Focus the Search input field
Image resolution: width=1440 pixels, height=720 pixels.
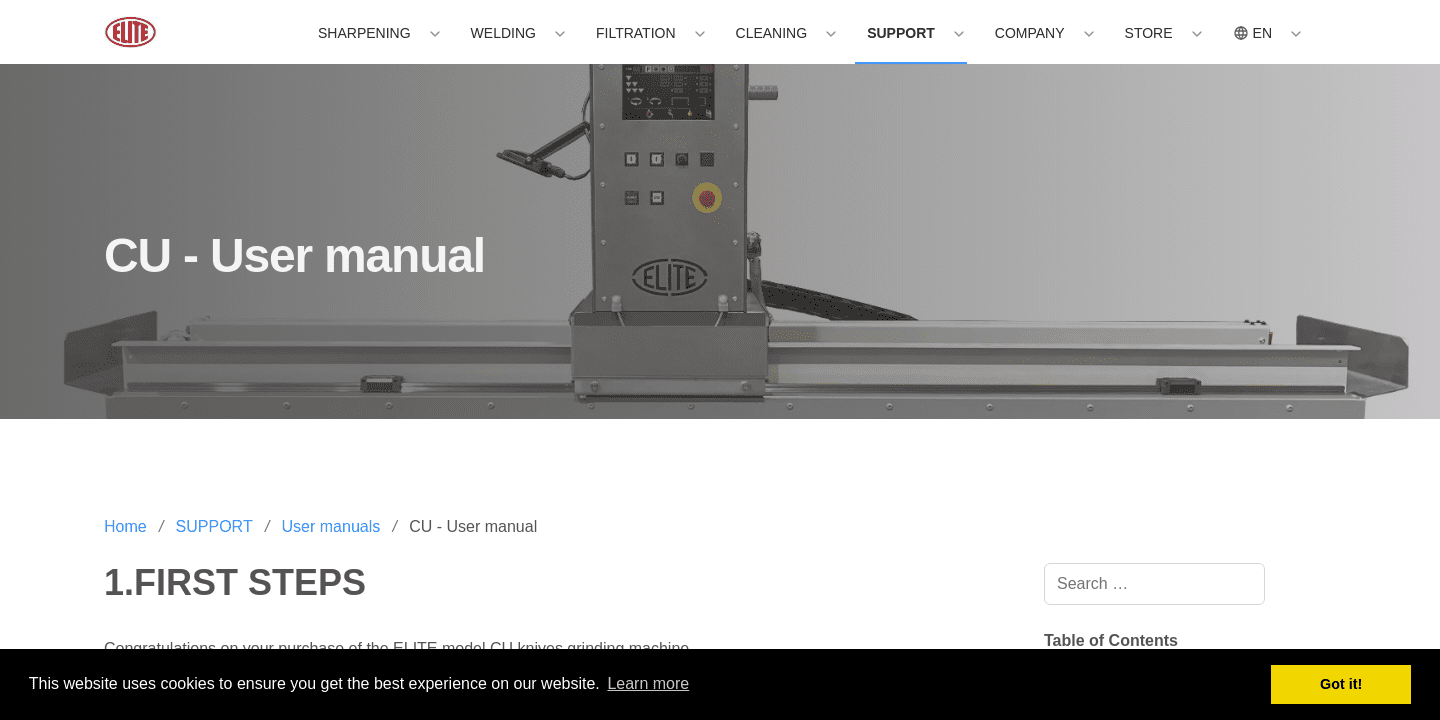tap(1154, 584)
